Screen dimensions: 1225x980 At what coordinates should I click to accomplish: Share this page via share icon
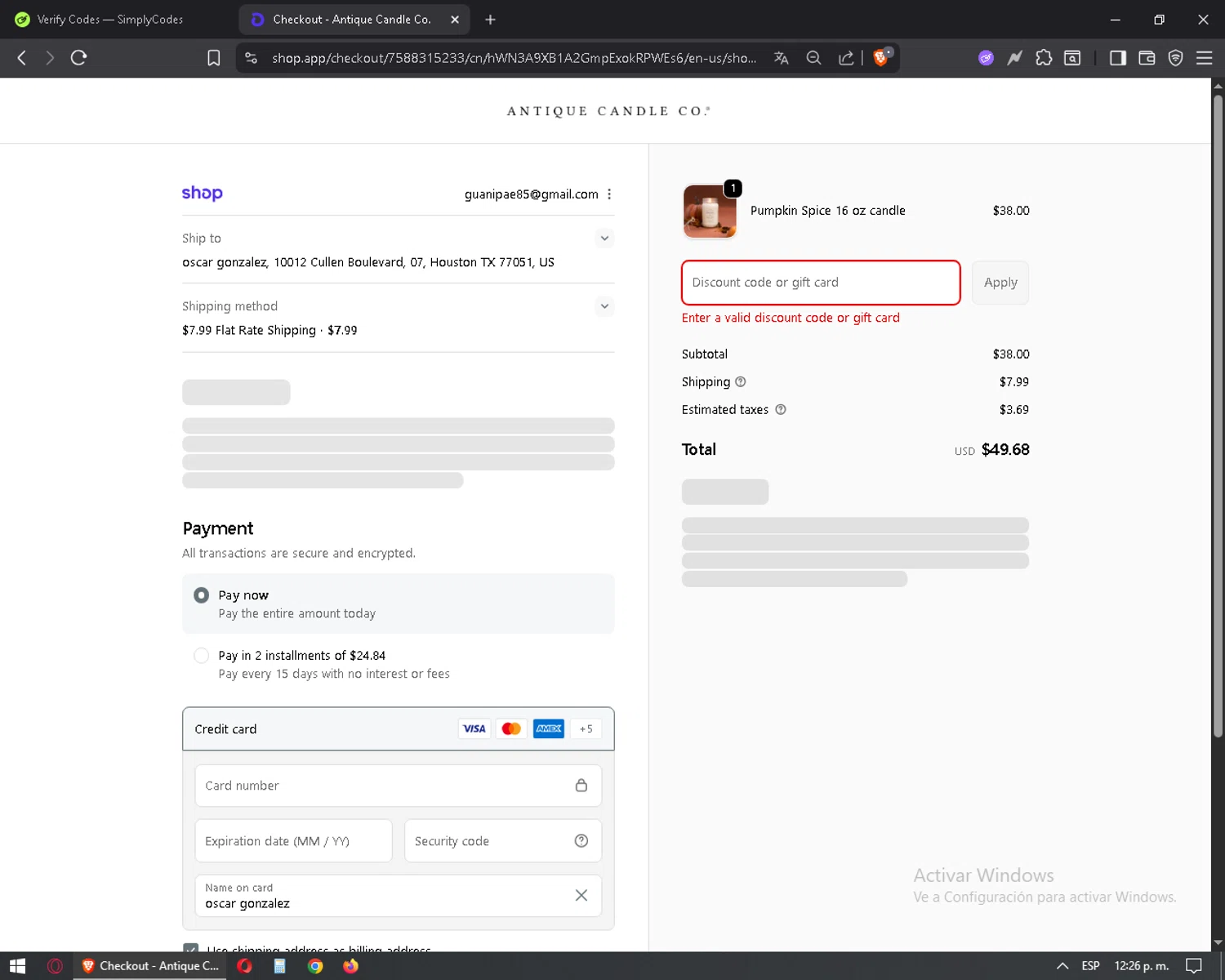coord(846,58)
